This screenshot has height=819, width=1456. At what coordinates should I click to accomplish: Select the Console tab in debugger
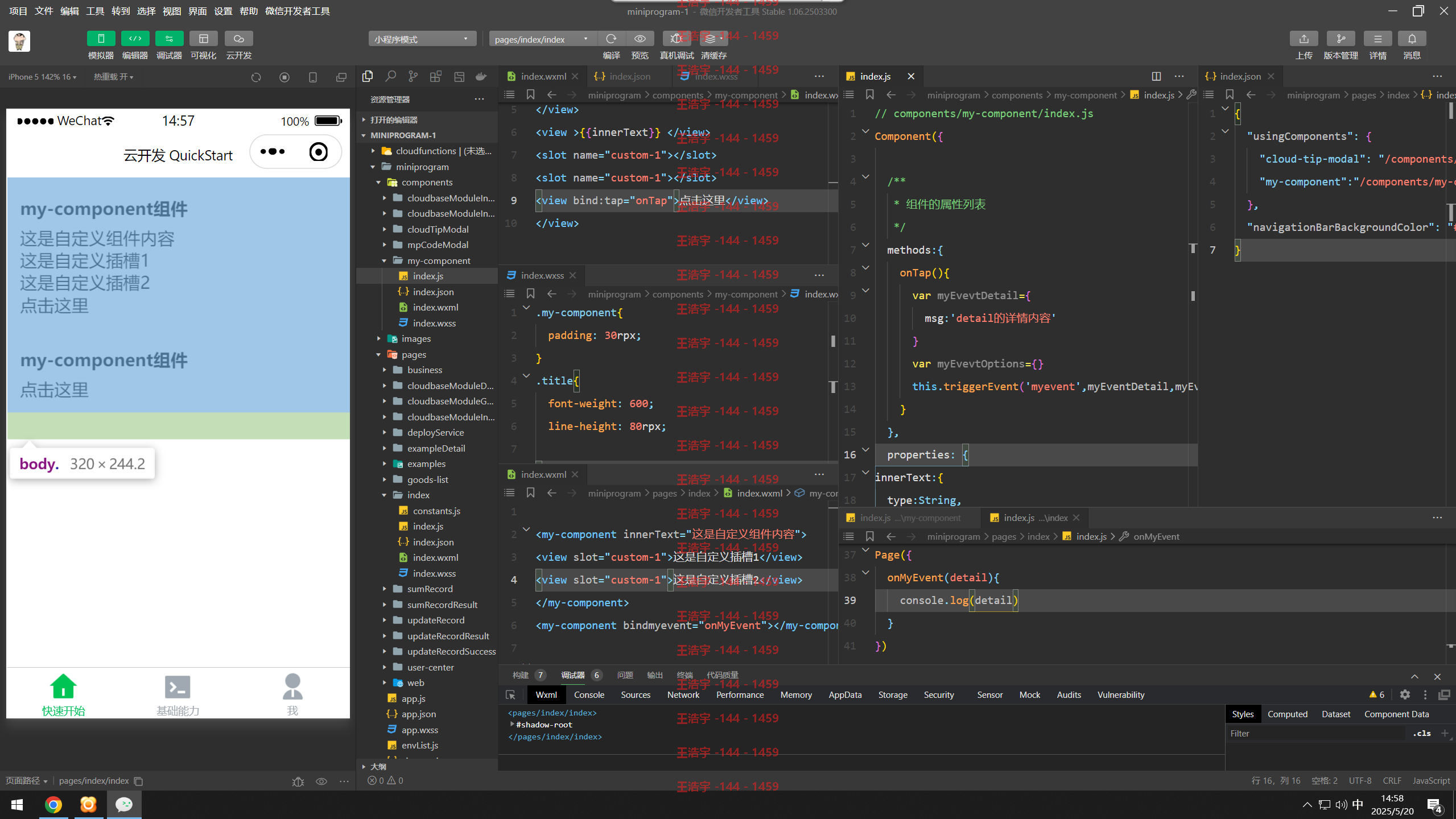[x=589, y=694]
